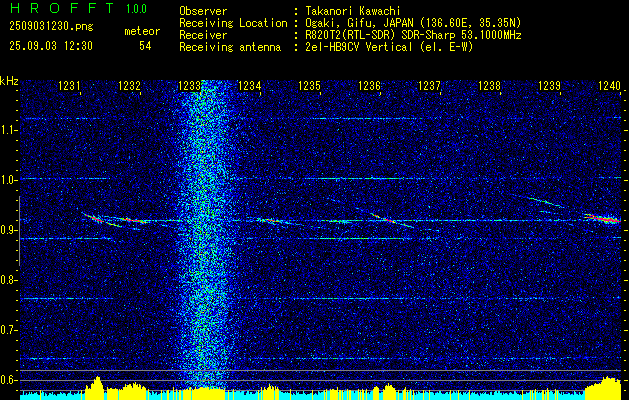This screenshot has height=400, width=629.
Task: Click the kHz axis unit label
Action: 9,81
